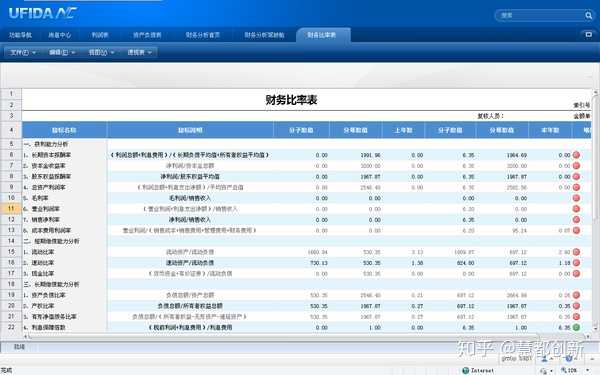Image resolution: width=600 pixels, height=375 pixels.
Task: Open the fourth toolbar dropdown after 视图
Action: (139, 52)
